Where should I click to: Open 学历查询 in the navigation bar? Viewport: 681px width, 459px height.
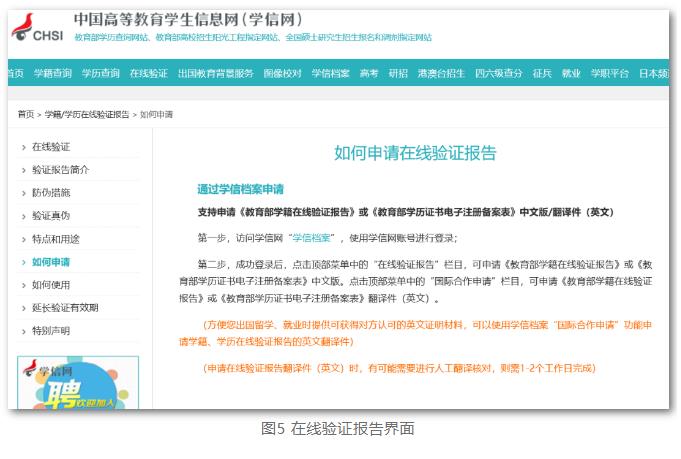coord(100,73)
